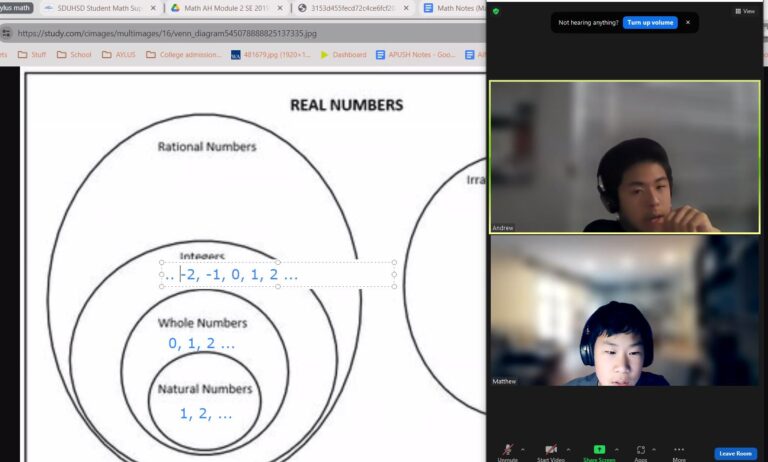Open the Zoom View layout menu

point(745,11)
